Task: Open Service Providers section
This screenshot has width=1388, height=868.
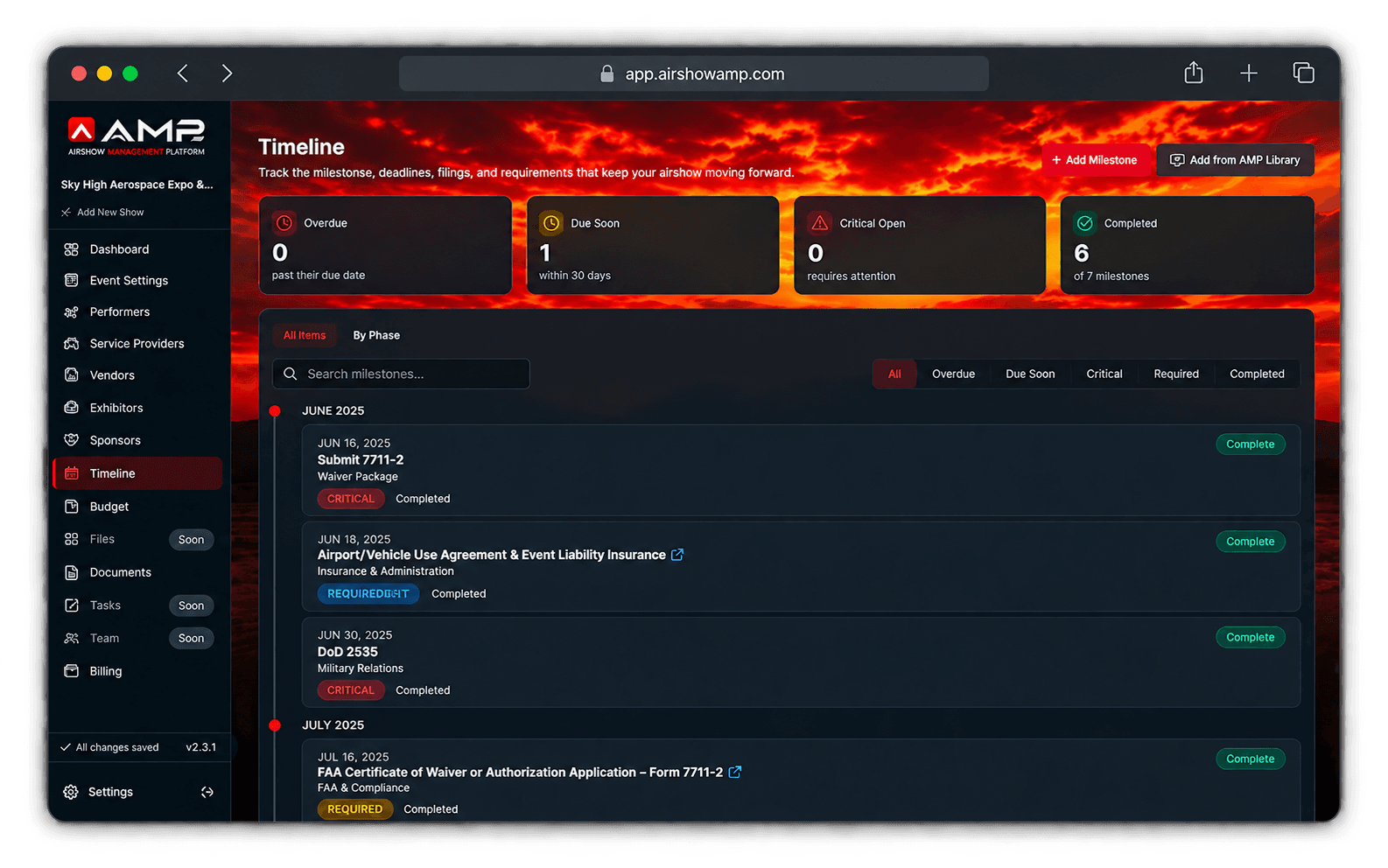Action: point(137,343)
